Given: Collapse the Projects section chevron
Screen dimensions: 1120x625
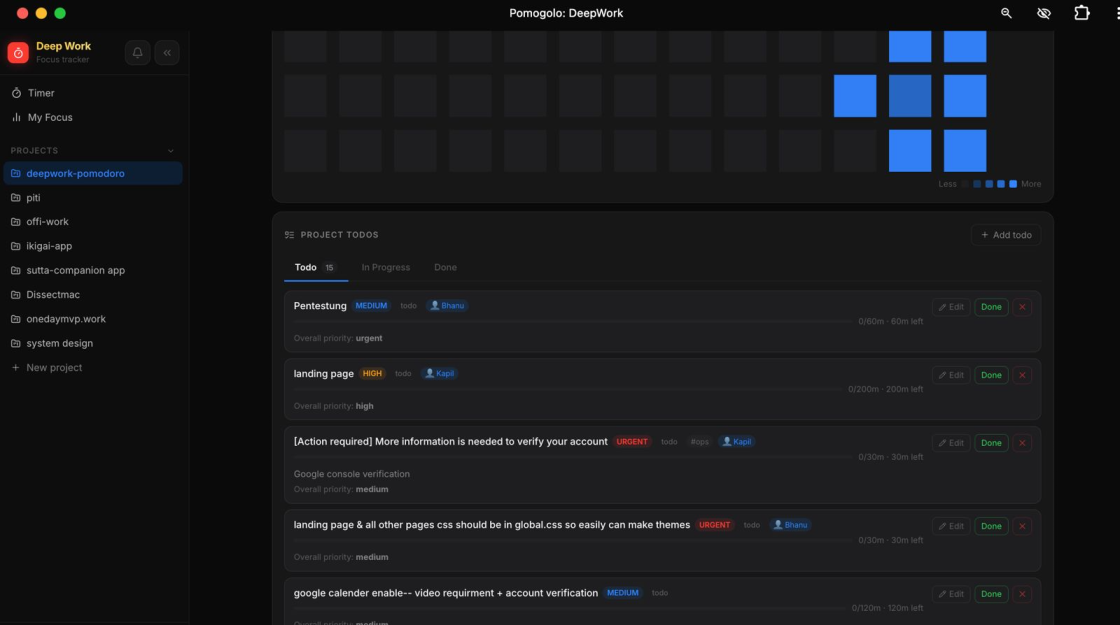Looking at the screenshot, I should (x=171, y=151).
